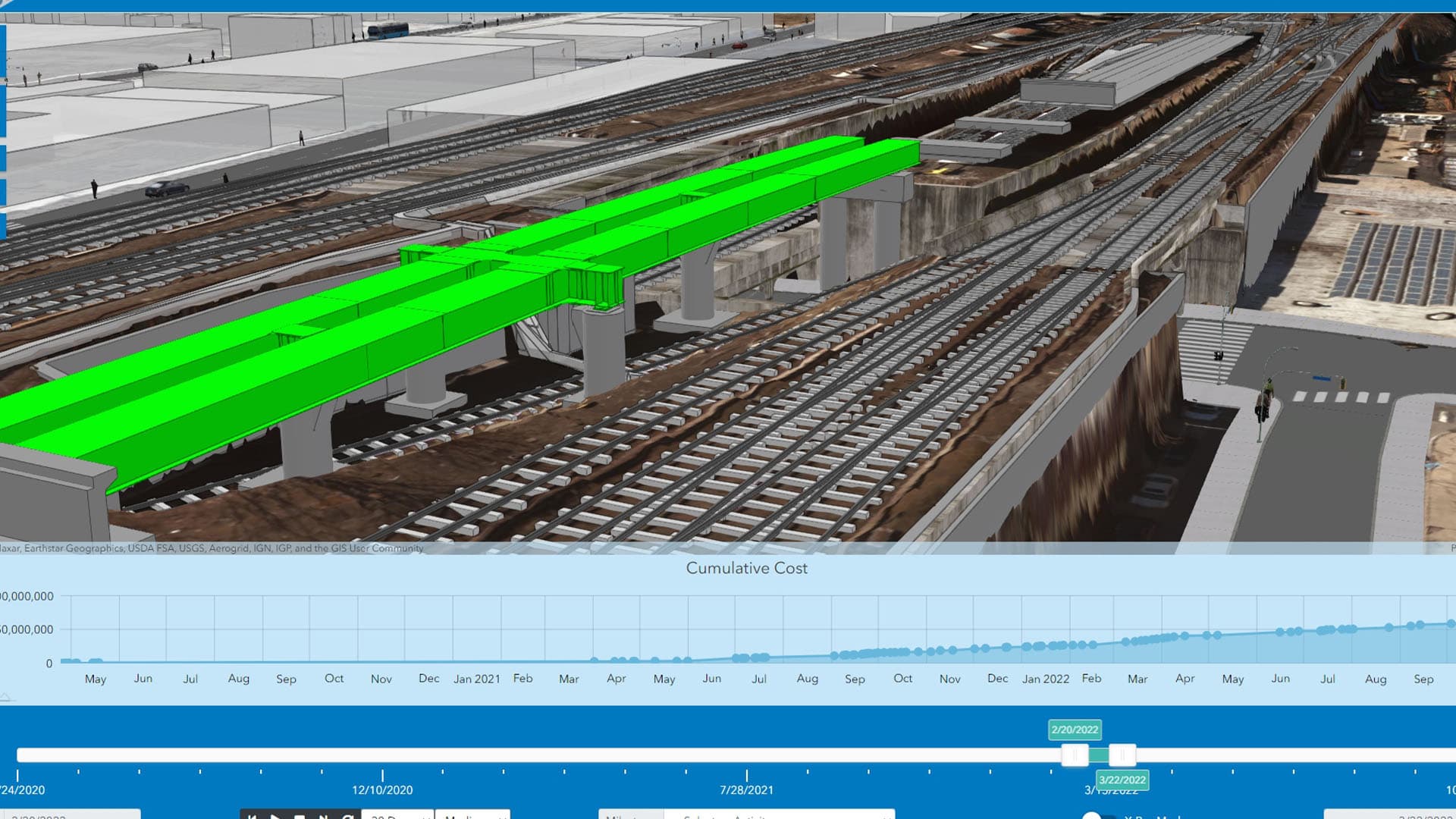Click the 2/20/2022 left slider handle
The image size is (1456, 819).
(1075, 755)
